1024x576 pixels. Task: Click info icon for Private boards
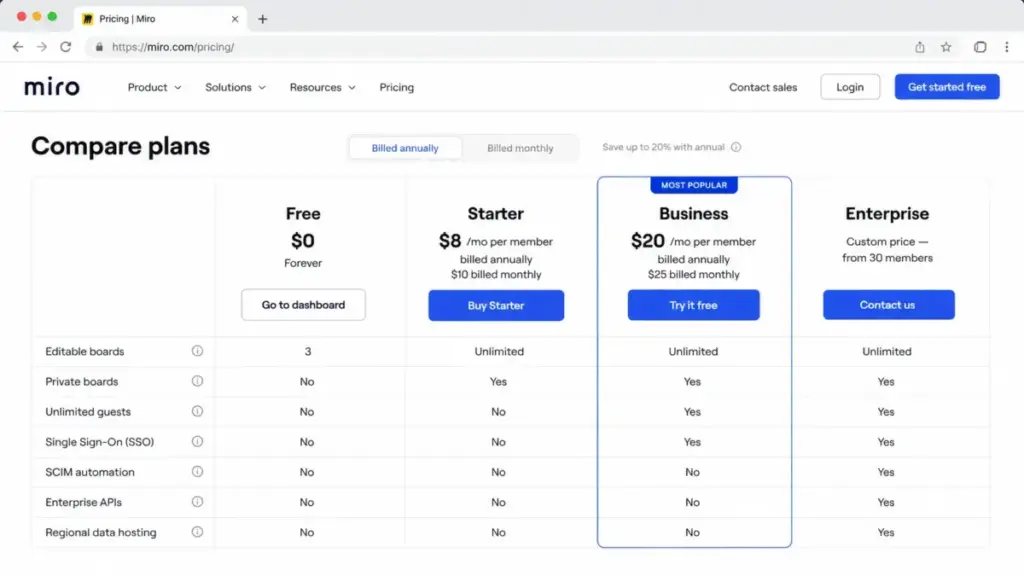click(197, 381)
